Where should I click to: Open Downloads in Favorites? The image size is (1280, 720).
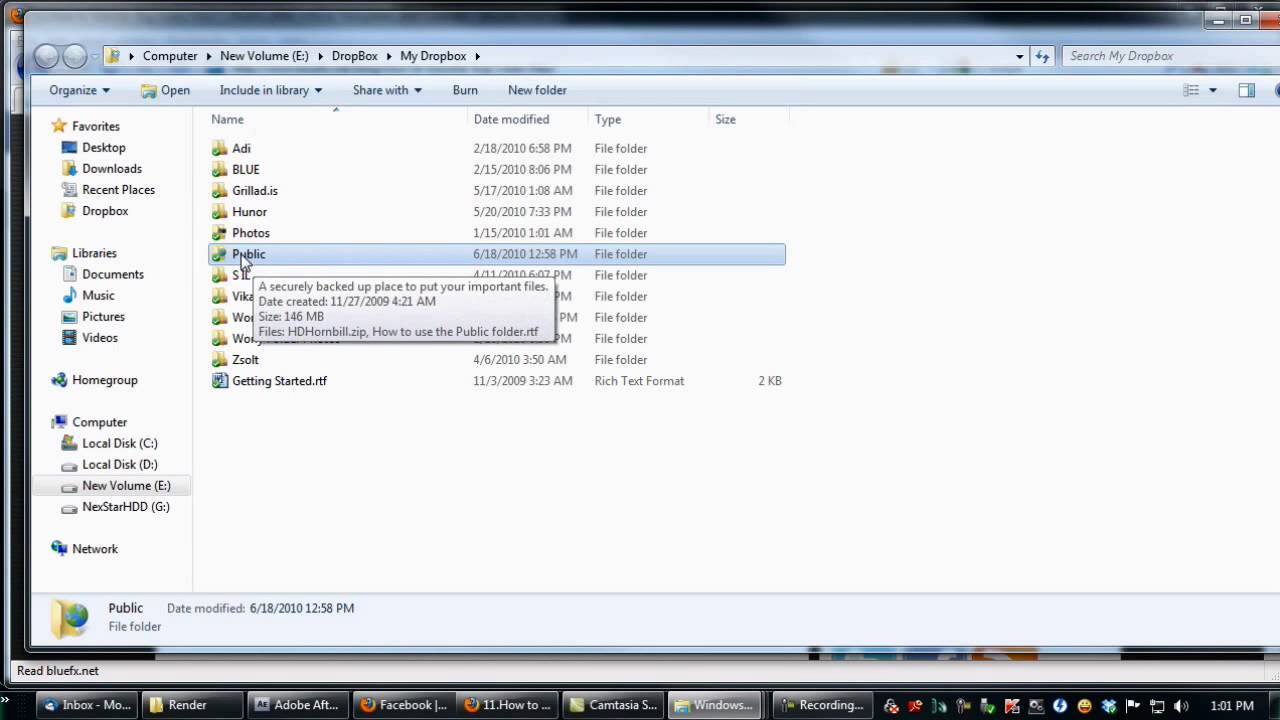(111, 168)
